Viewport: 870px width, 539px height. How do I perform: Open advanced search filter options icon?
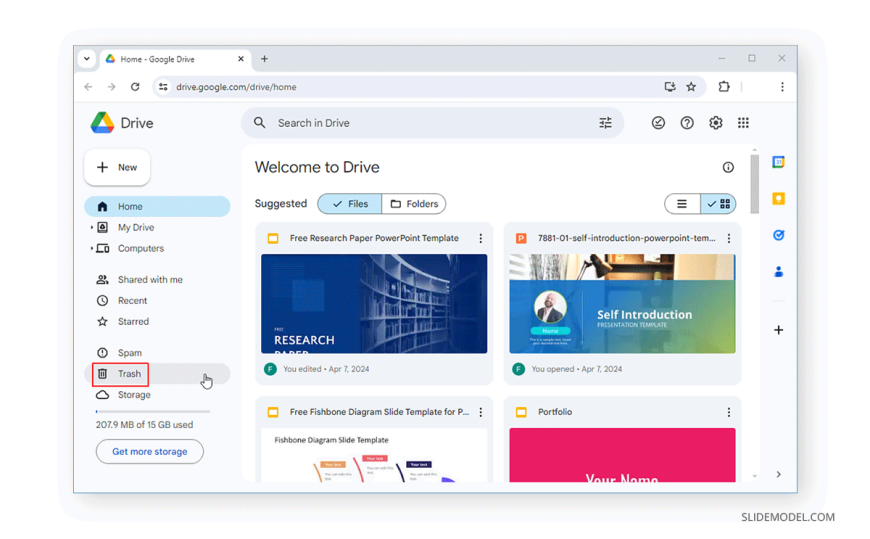coord(605,123)
